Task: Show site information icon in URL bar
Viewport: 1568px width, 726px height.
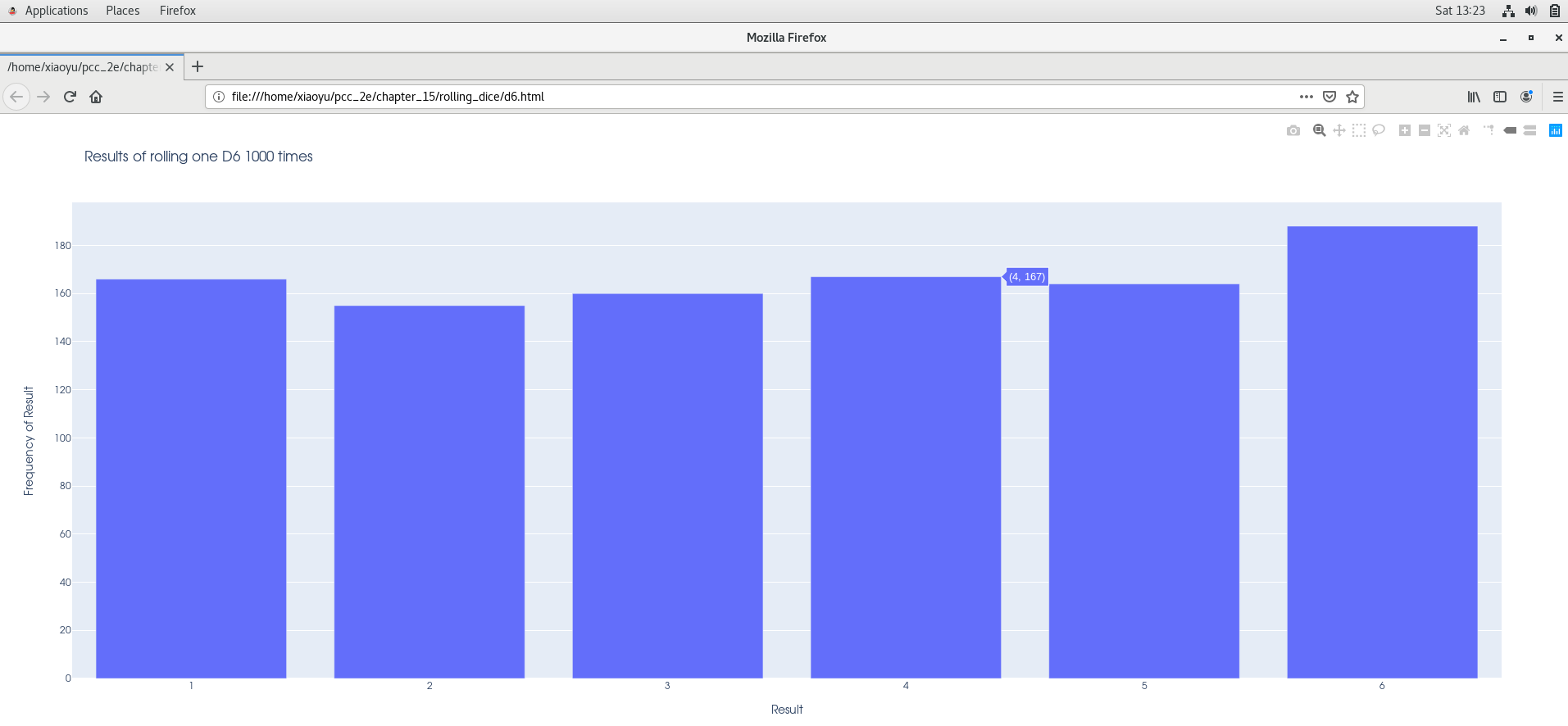Action: pyautogui.click(x=219, y=97)
